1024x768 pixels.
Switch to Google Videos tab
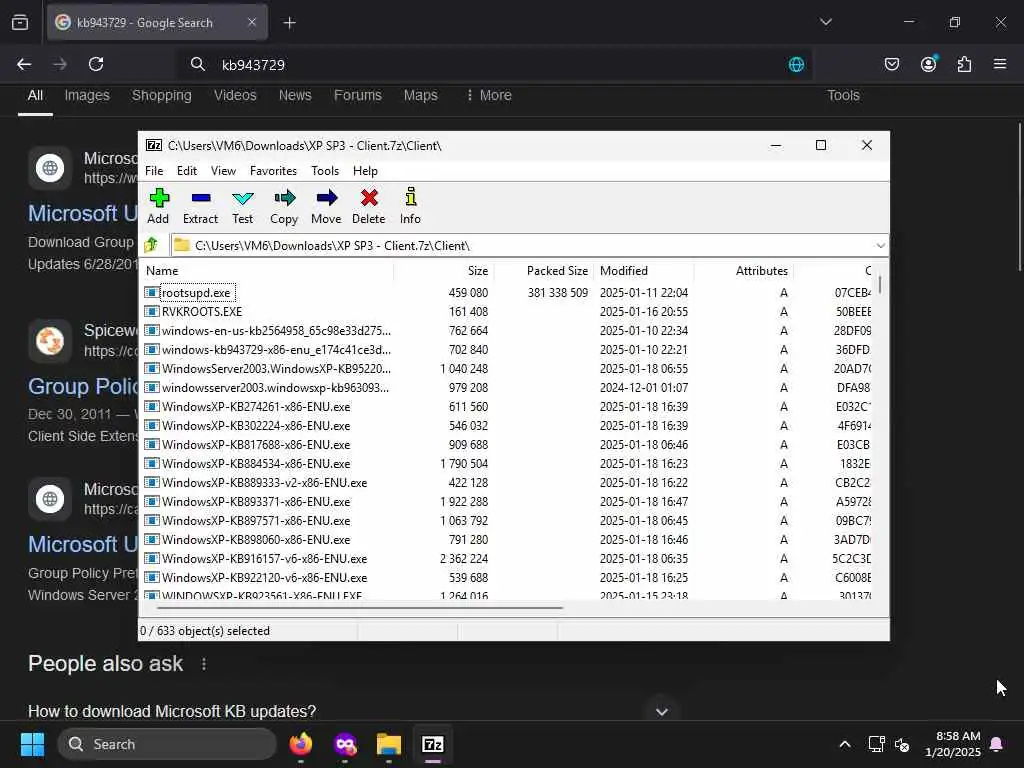point(235,95)
